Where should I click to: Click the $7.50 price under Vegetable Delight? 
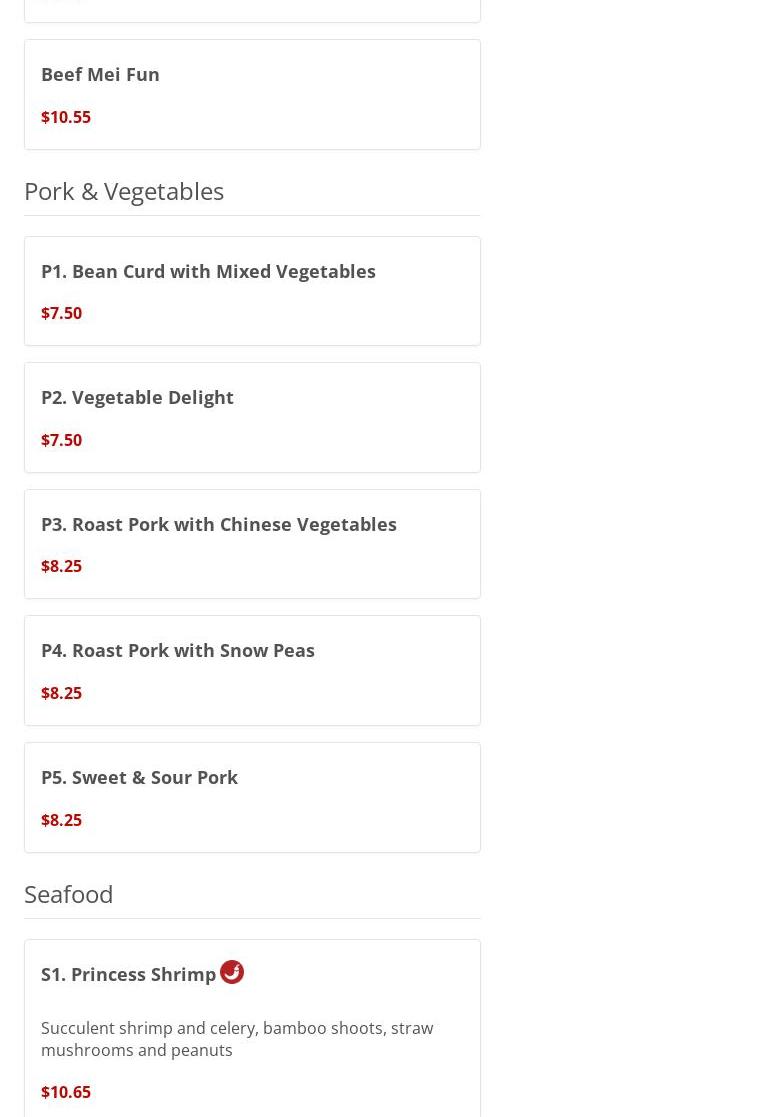(x=61, y=440)
